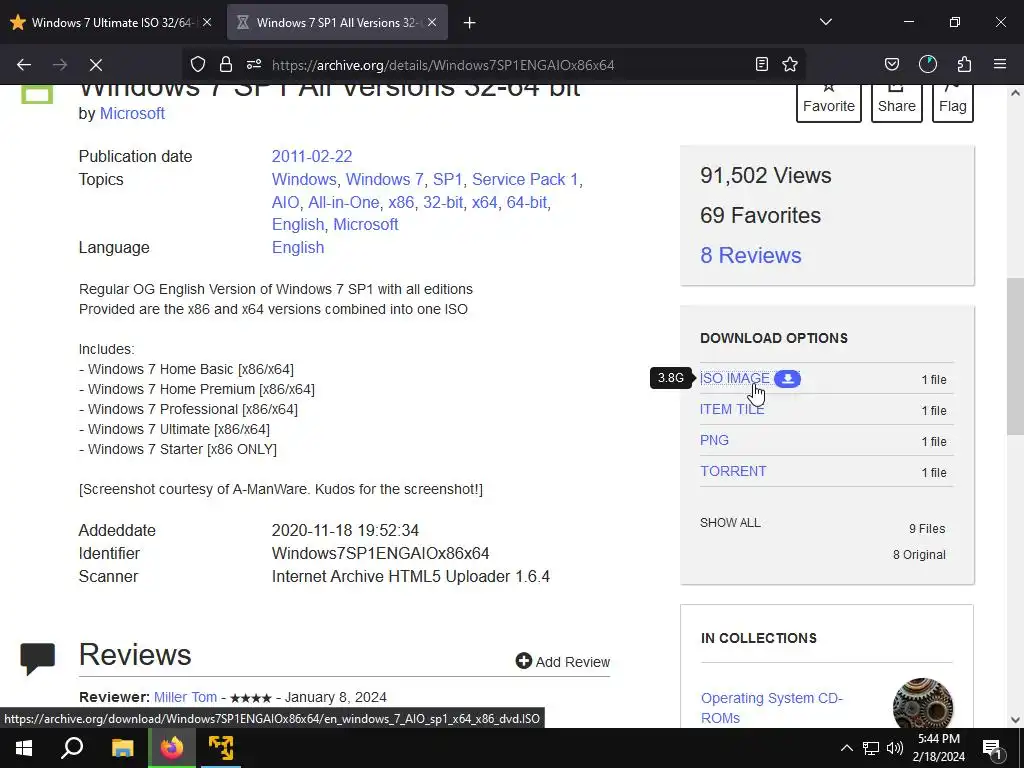The width and height of the screenshot is (1024, 768).
Task: Open reviewer Miller Tom profile link
Action: (185, 697)
